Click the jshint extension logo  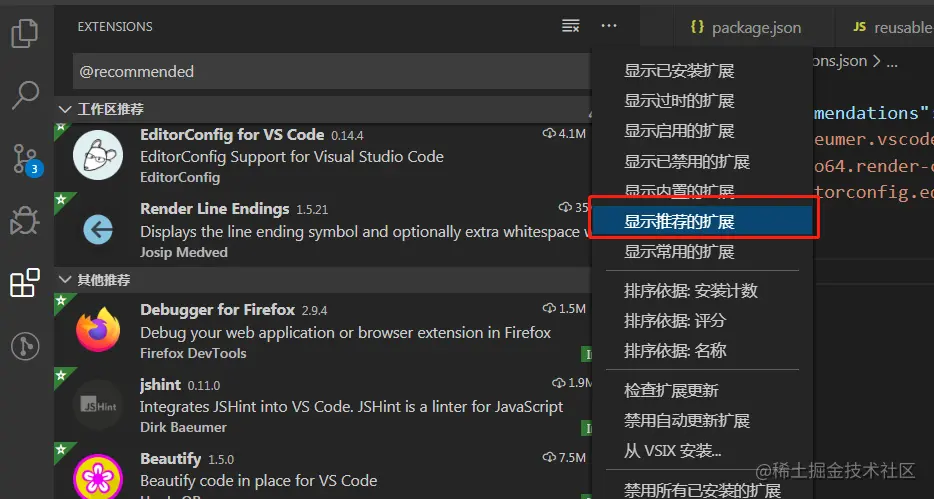pos(98,405)
